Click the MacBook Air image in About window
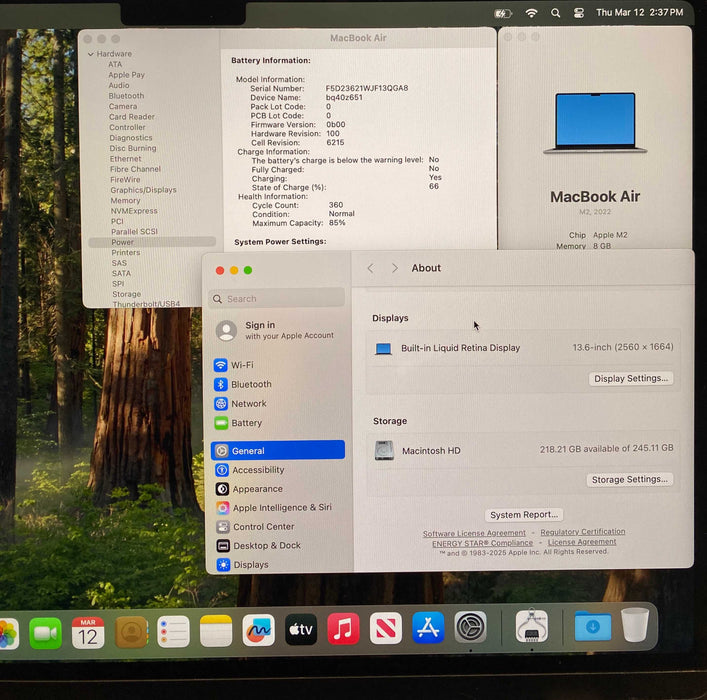Image resolution: width=707 pixels, height=700 pixels. tap(595, 123)
